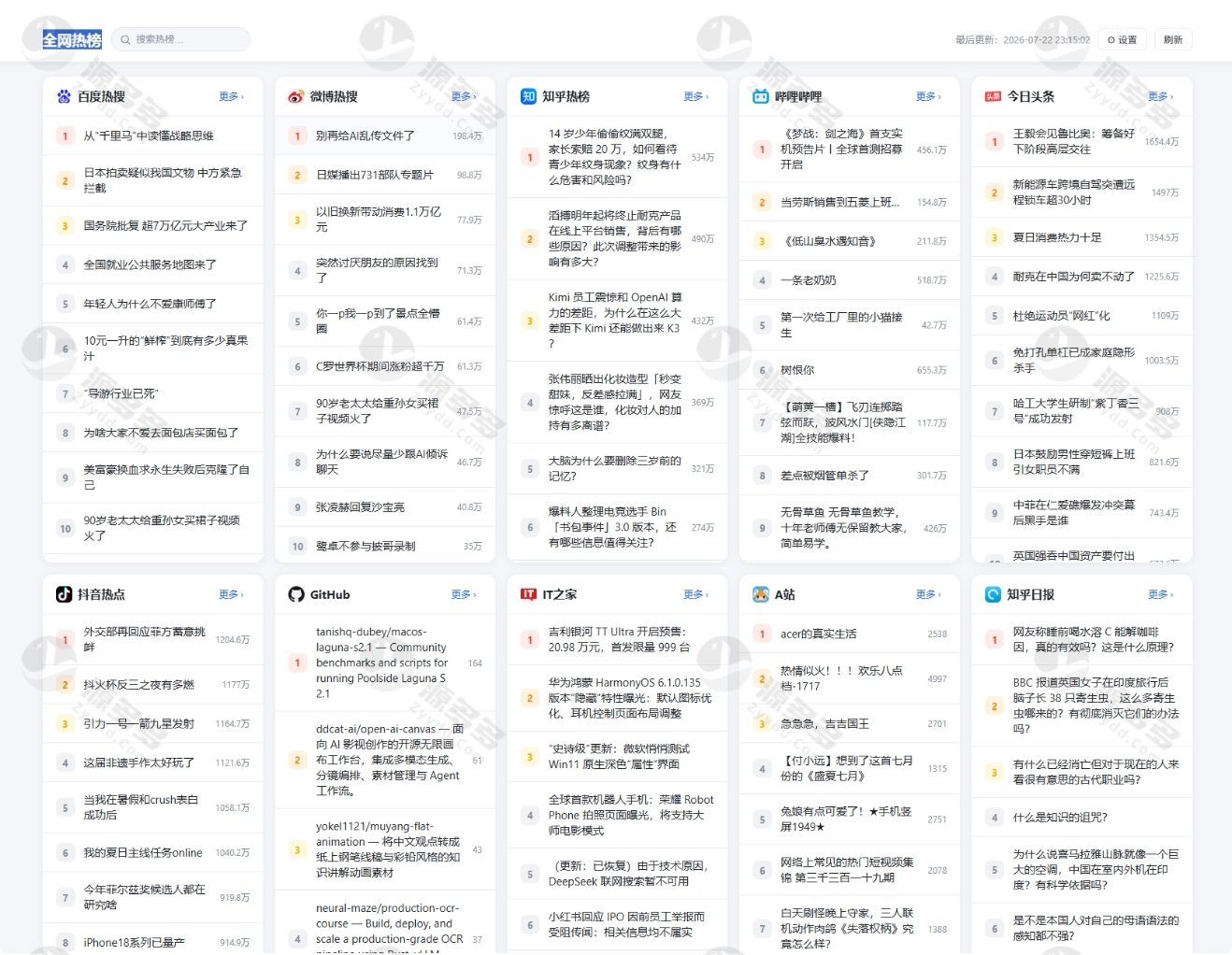Screen dimensions: 1232x955
Task: Click the 今日头条 red logo icon
Action: coord(993,96)
